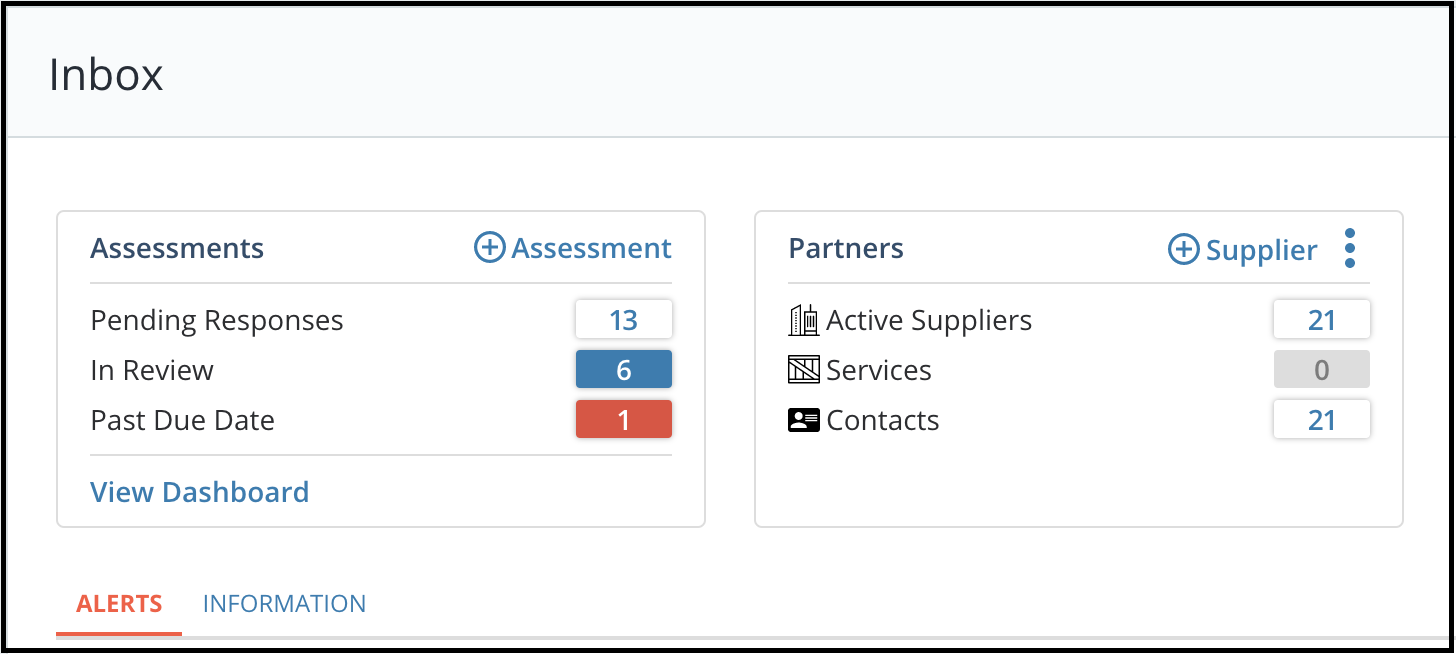
Task: Switch to the INFORMATION tab
Action: (284, 604)
